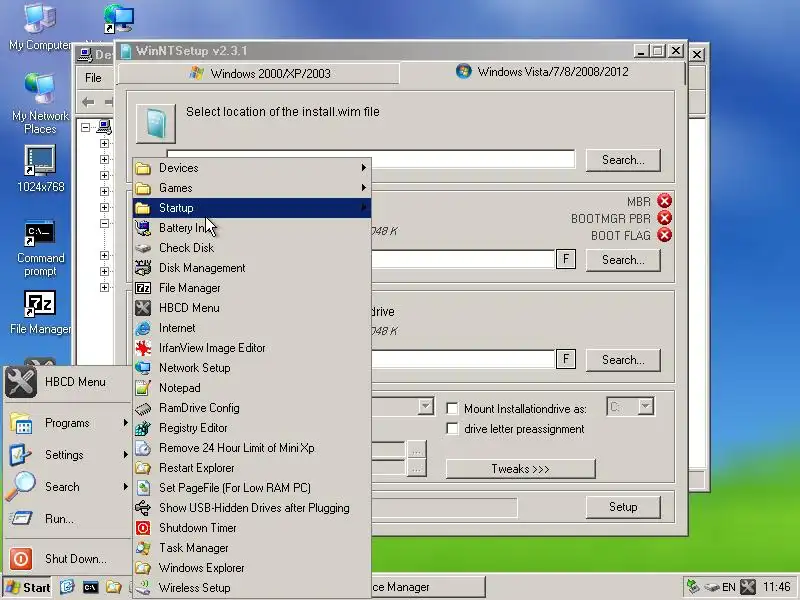800x600 pixels.
Task: Click the F button beside installation drive field
Action: [566, 359]
